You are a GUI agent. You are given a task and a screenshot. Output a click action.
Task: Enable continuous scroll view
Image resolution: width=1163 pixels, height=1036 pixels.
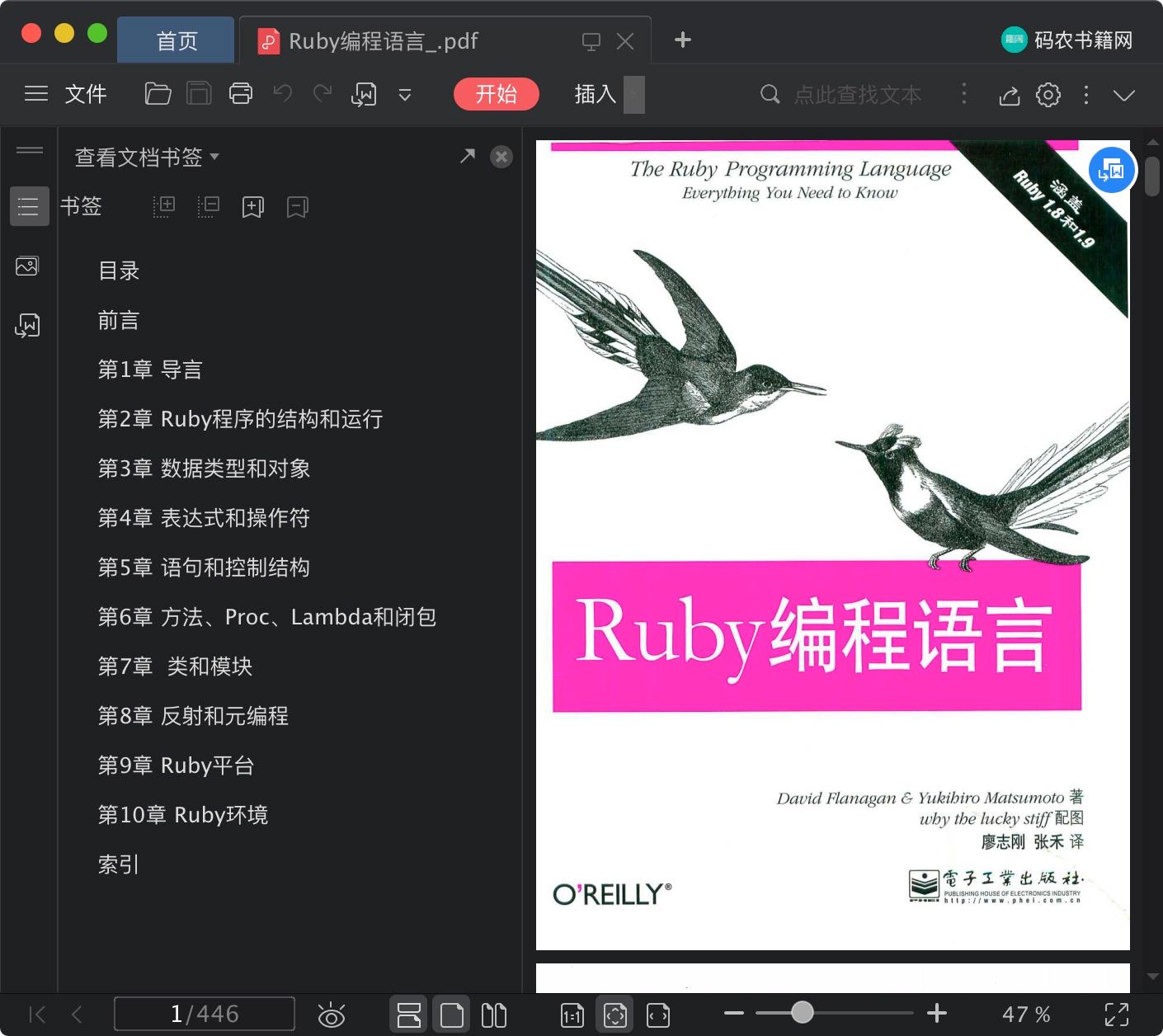click(x=409, y=1015)
